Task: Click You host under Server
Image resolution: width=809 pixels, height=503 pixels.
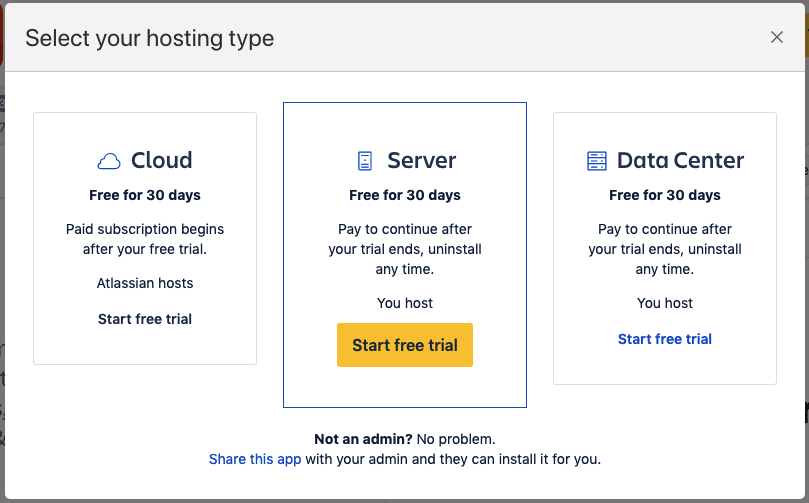Action: coord(405,303)
